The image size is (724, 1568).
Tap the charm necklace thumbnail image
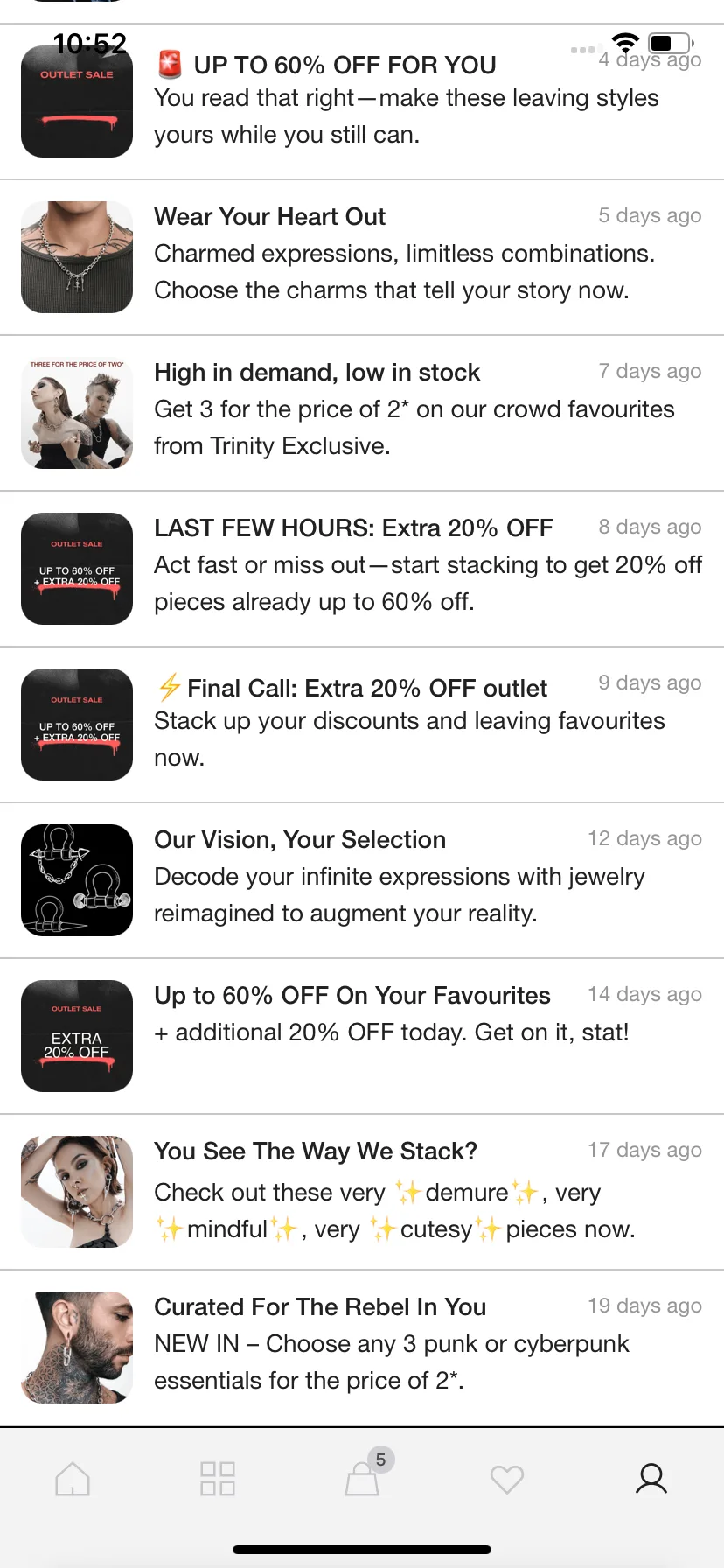click(77, 257)
